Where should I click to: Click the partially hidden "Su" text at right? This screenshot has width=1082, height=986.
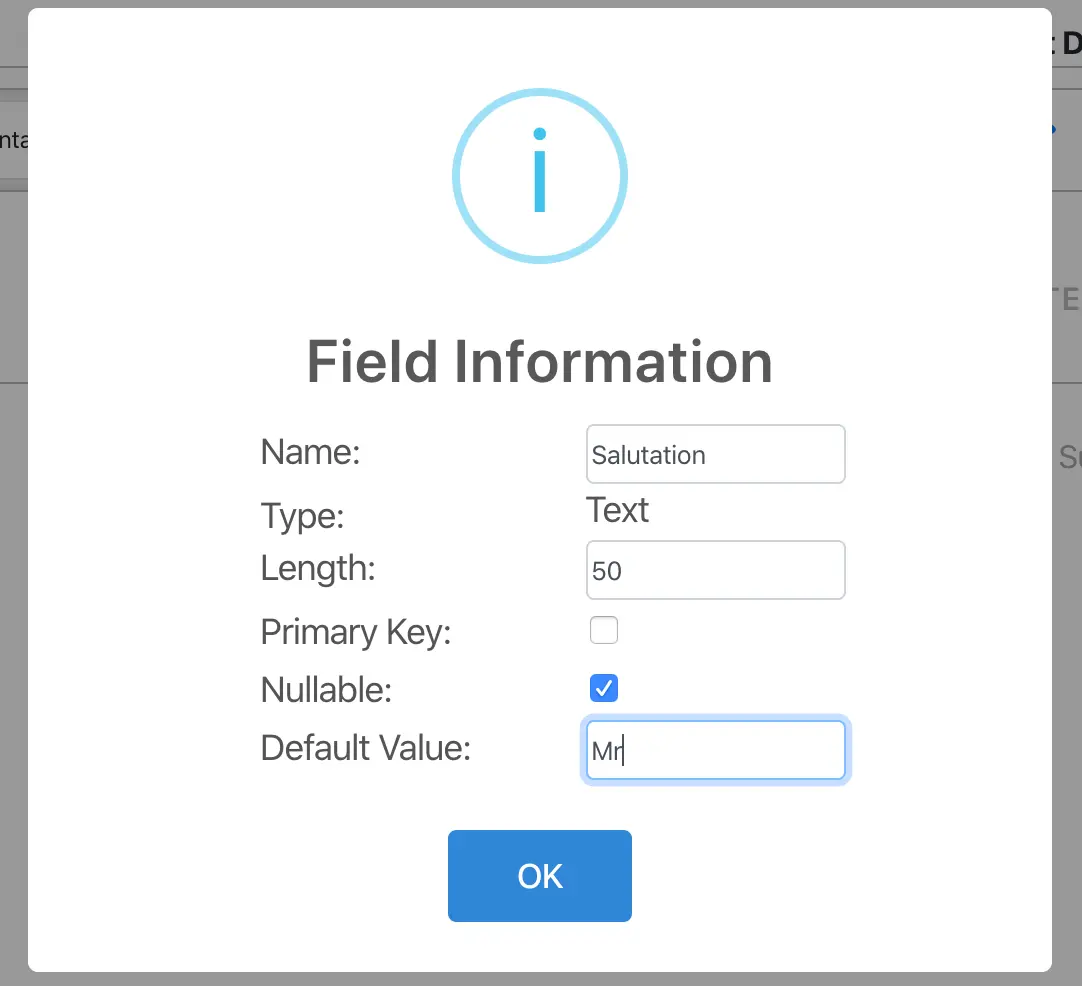(x=1069, y=458)
